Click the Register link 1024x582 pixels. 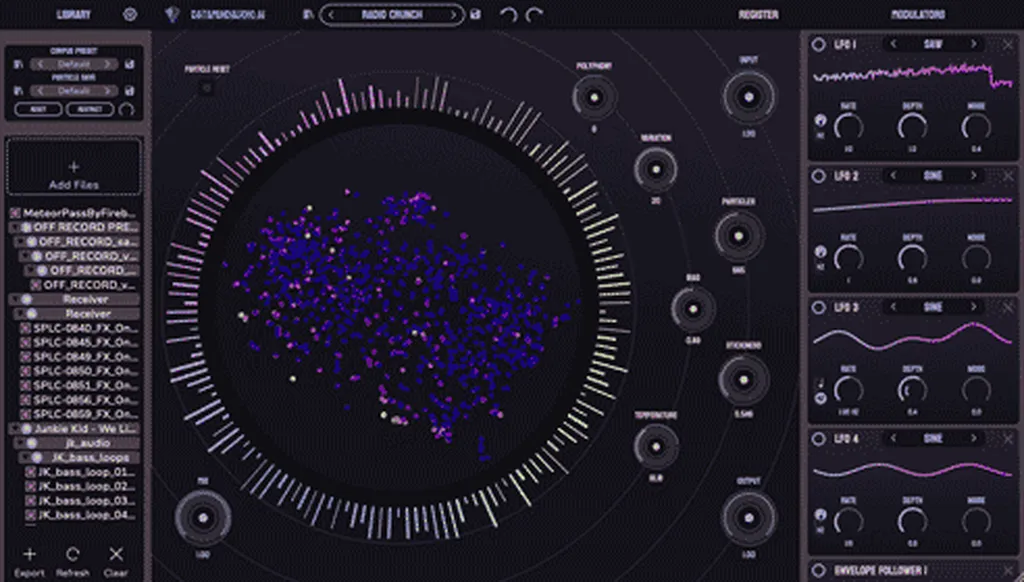point(758,15)
